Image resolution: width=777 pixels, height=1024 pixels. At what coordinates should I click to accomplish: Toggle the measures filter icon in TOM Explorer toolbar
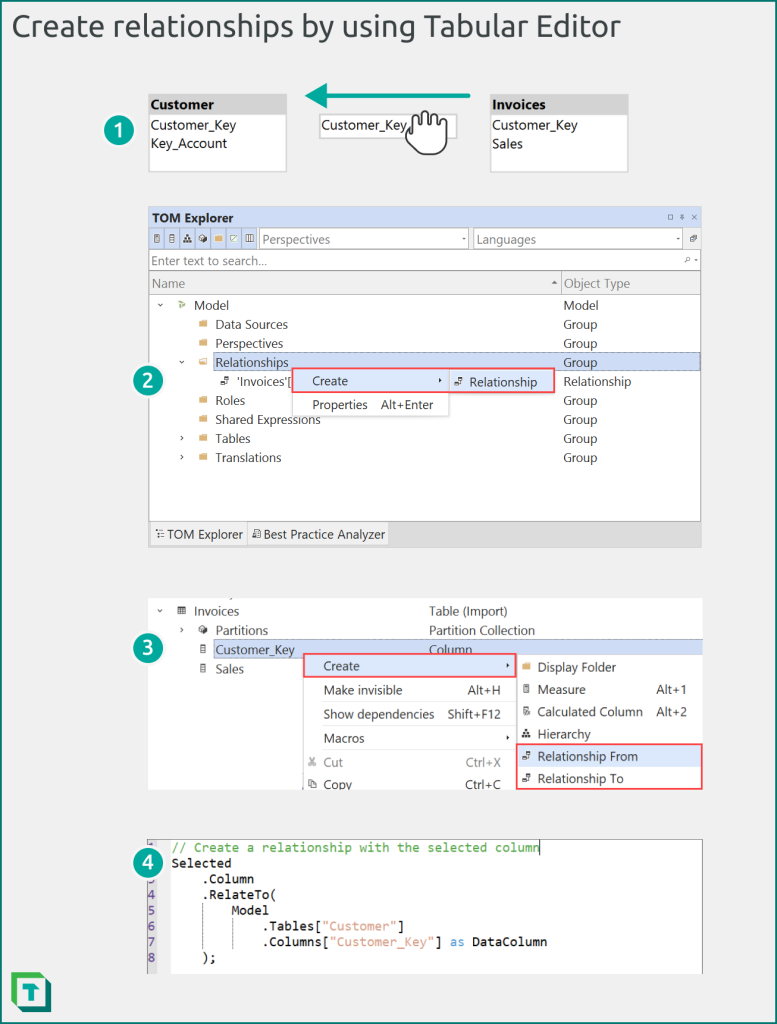[157, 239]
